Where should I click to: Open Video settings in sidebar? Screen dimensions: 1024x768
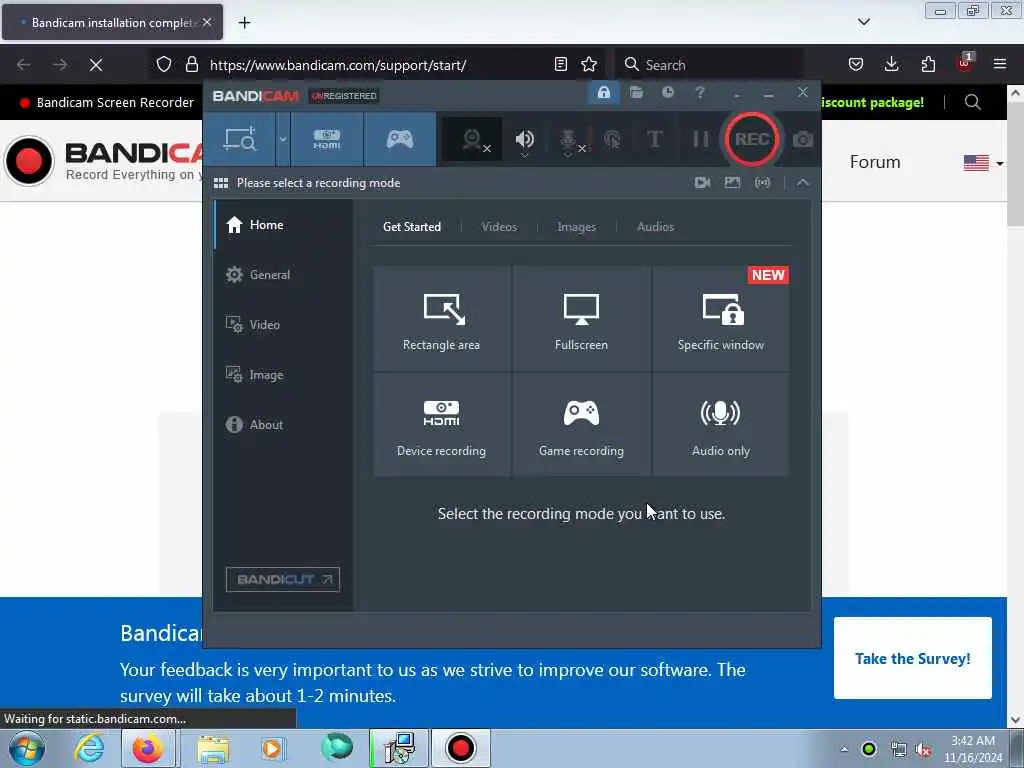283,325
